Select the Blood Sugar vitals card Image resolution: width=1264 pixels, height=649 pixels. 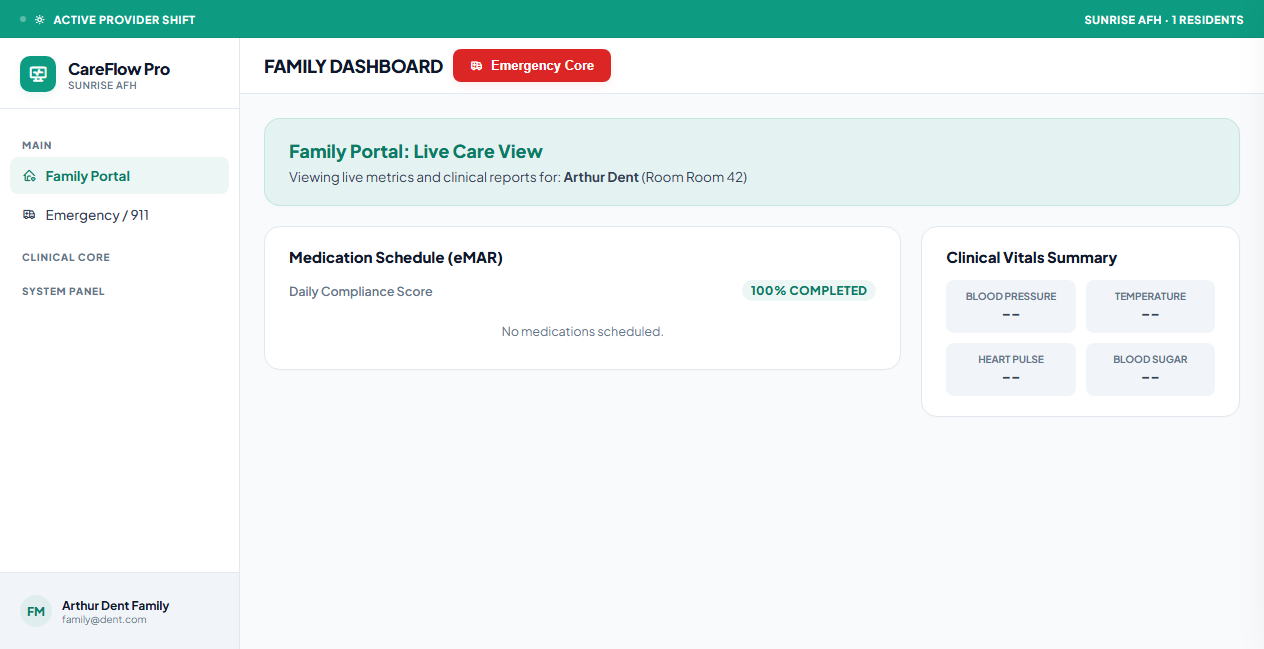click(x=1150, y=369)
